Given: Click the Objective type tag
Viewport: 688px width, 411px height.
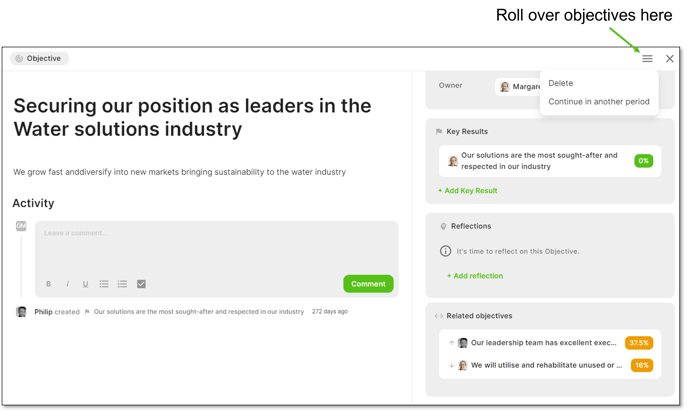Looking at the screenshot, I should pos(39,59).
